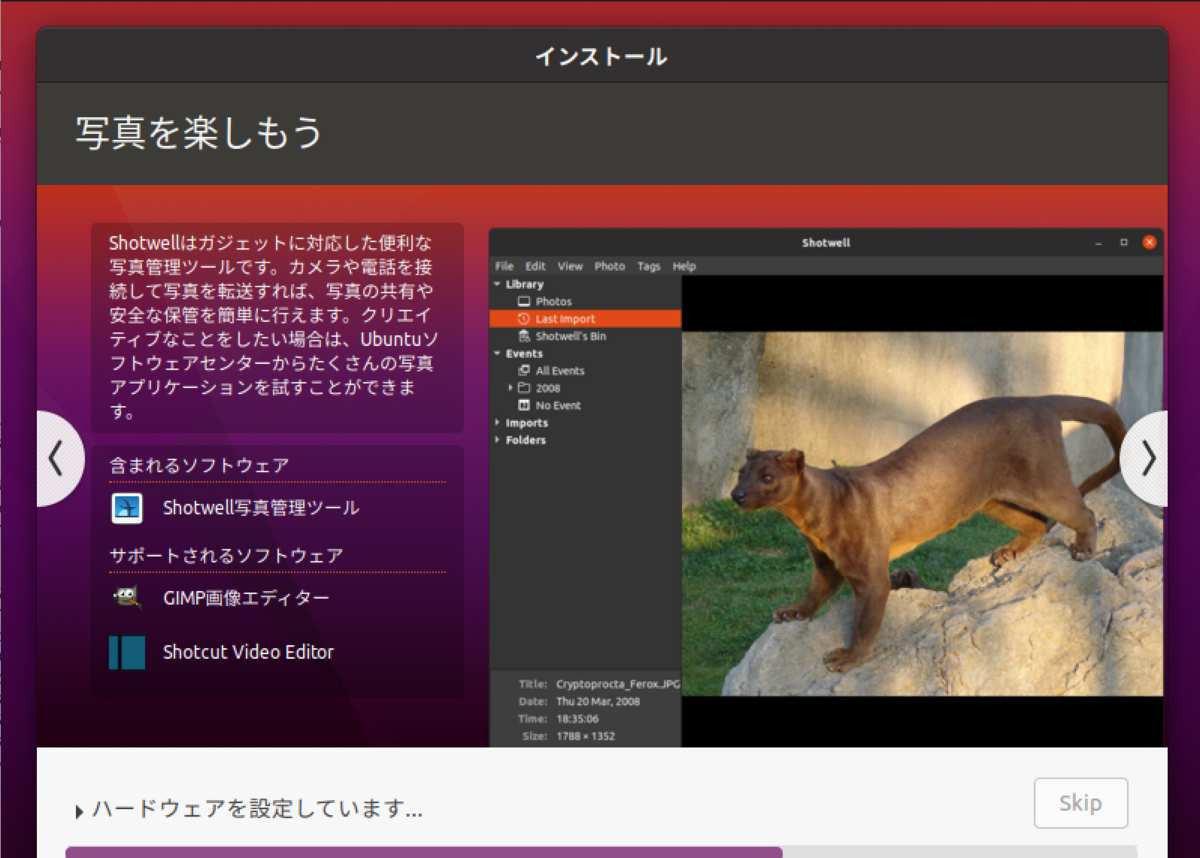Click the Shotwell description paragraph
The image size is (1200, 858).
tap(272, 327)
